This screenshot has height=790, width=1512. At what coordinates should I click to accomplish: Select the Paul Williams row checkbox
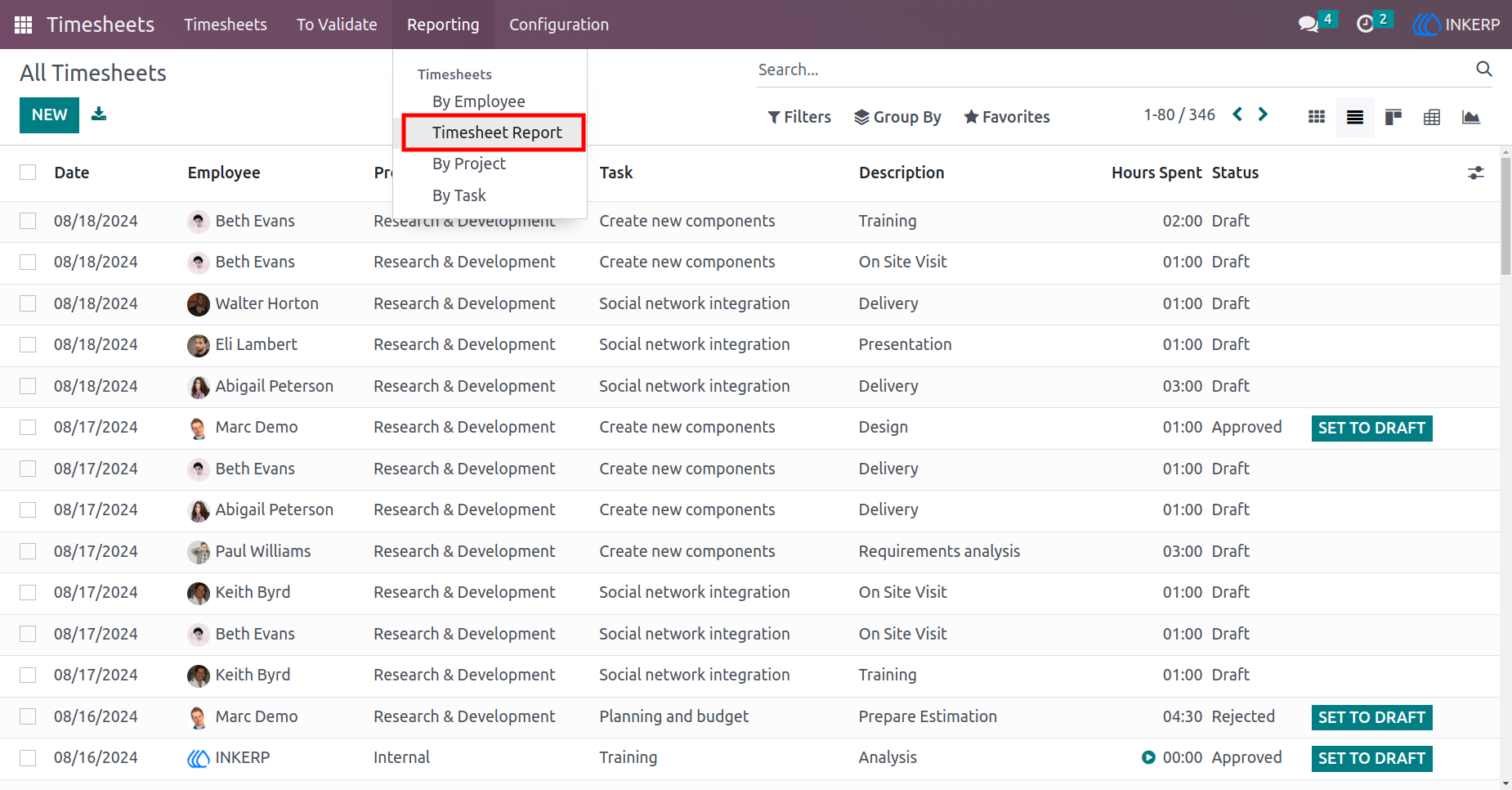click(28, 551)
